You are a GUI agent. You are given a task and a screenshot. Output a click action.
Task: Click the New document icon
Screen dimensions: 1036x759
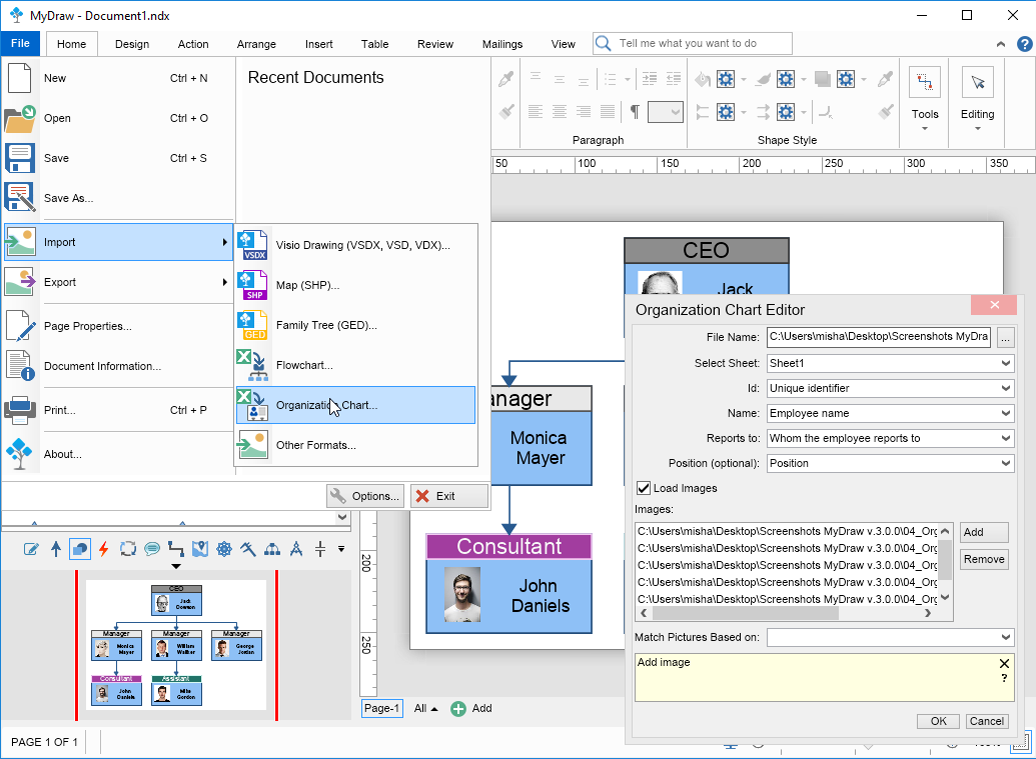coord(20,78)
